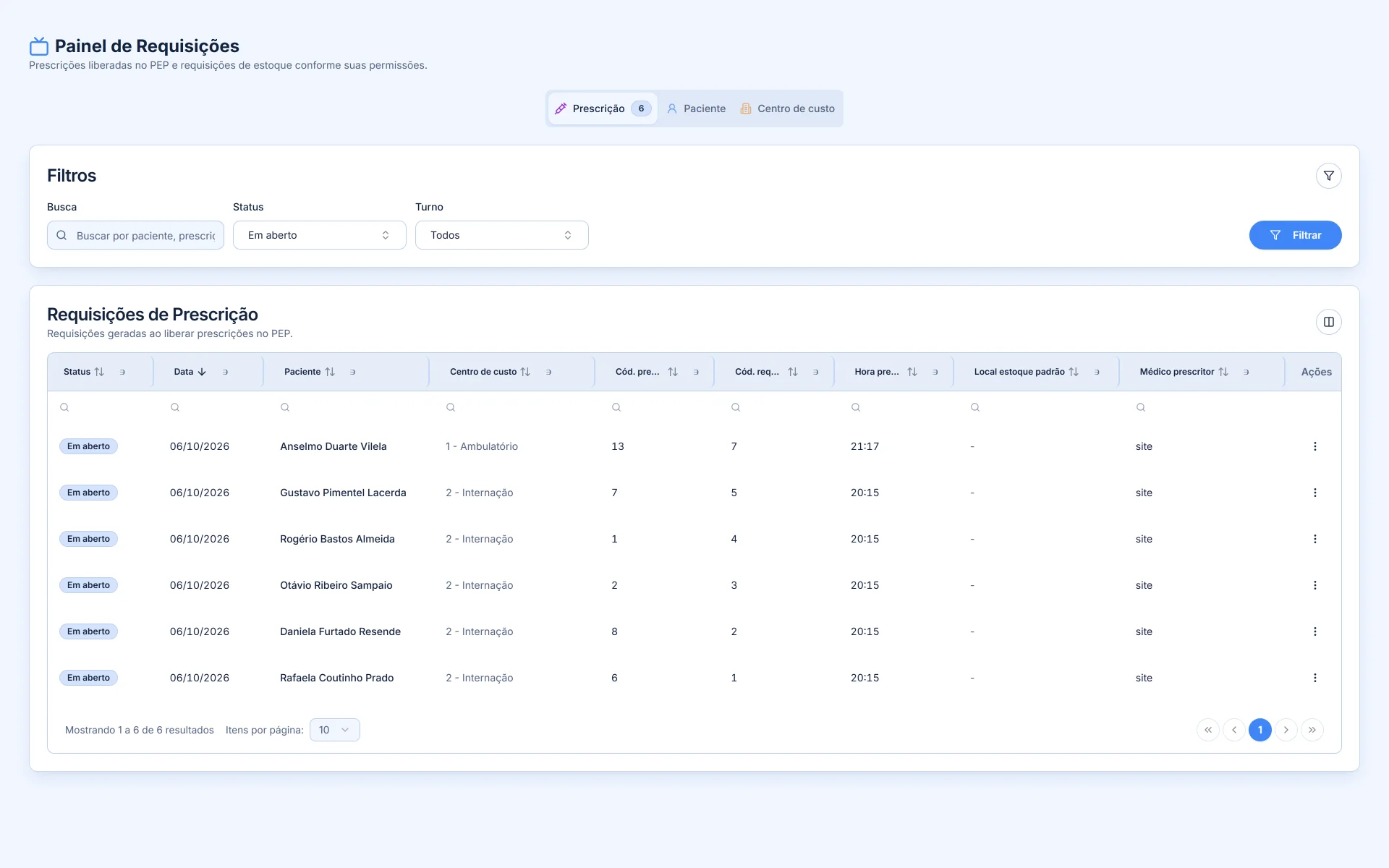This screenshot has width=1389, height=868.
Task: Sort by the Médico prescritor column
Action: click(x=1223, y=372)
